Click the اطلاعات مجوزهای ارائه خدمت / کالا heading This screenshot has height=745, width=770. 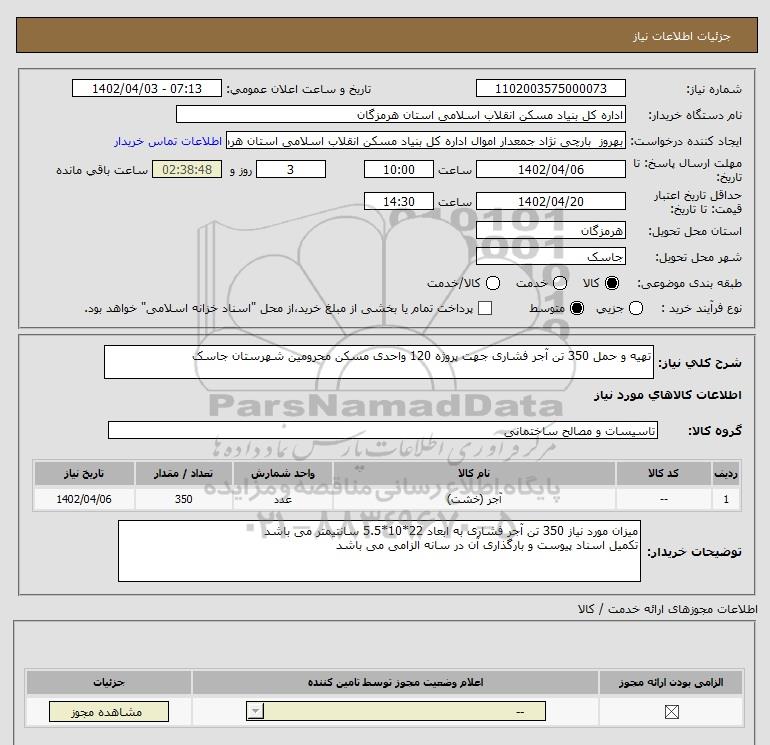(667, 609)
